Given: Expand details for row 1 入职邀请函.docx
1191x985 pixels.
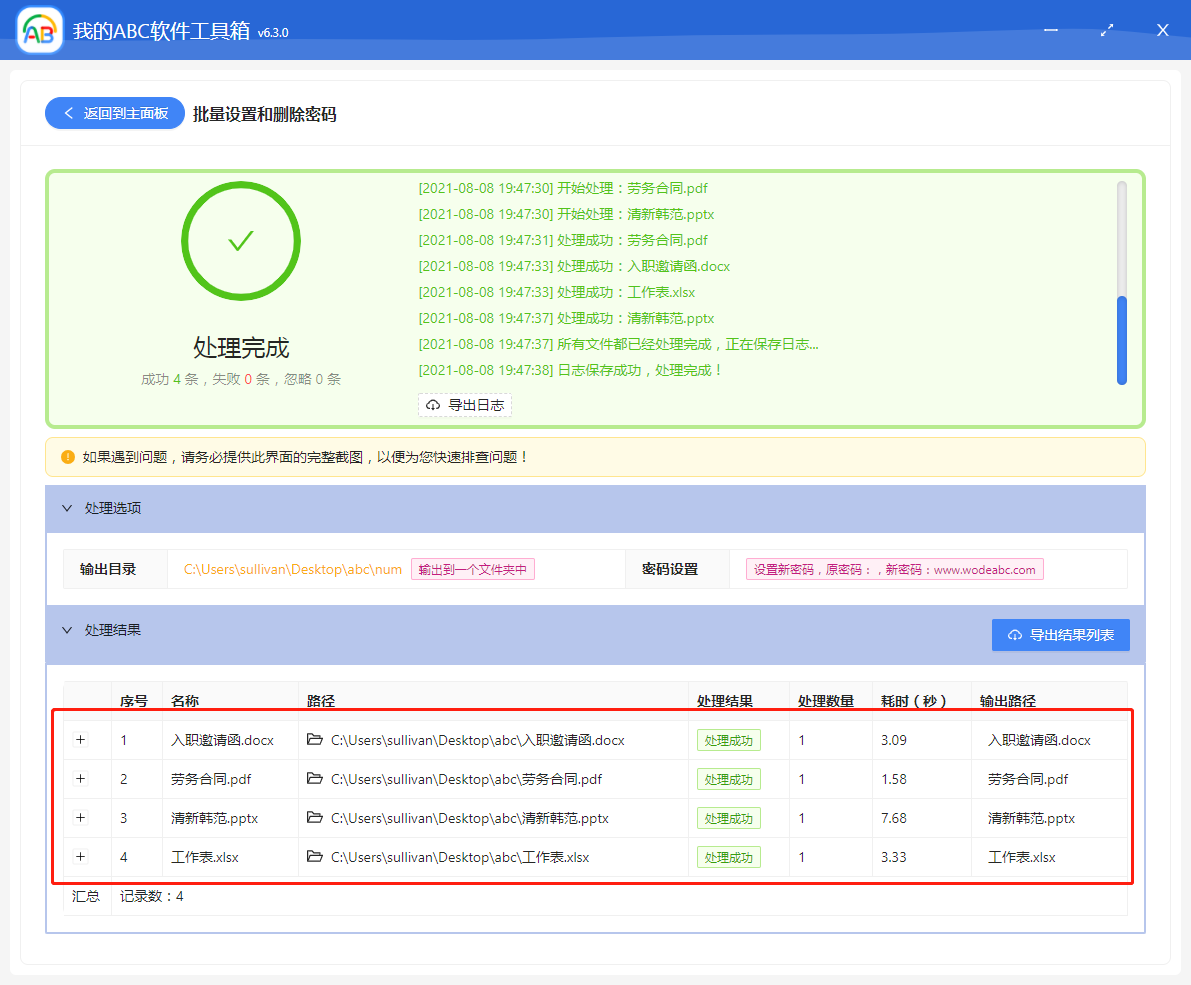Looking at the screenshot, I should point(80,739).
